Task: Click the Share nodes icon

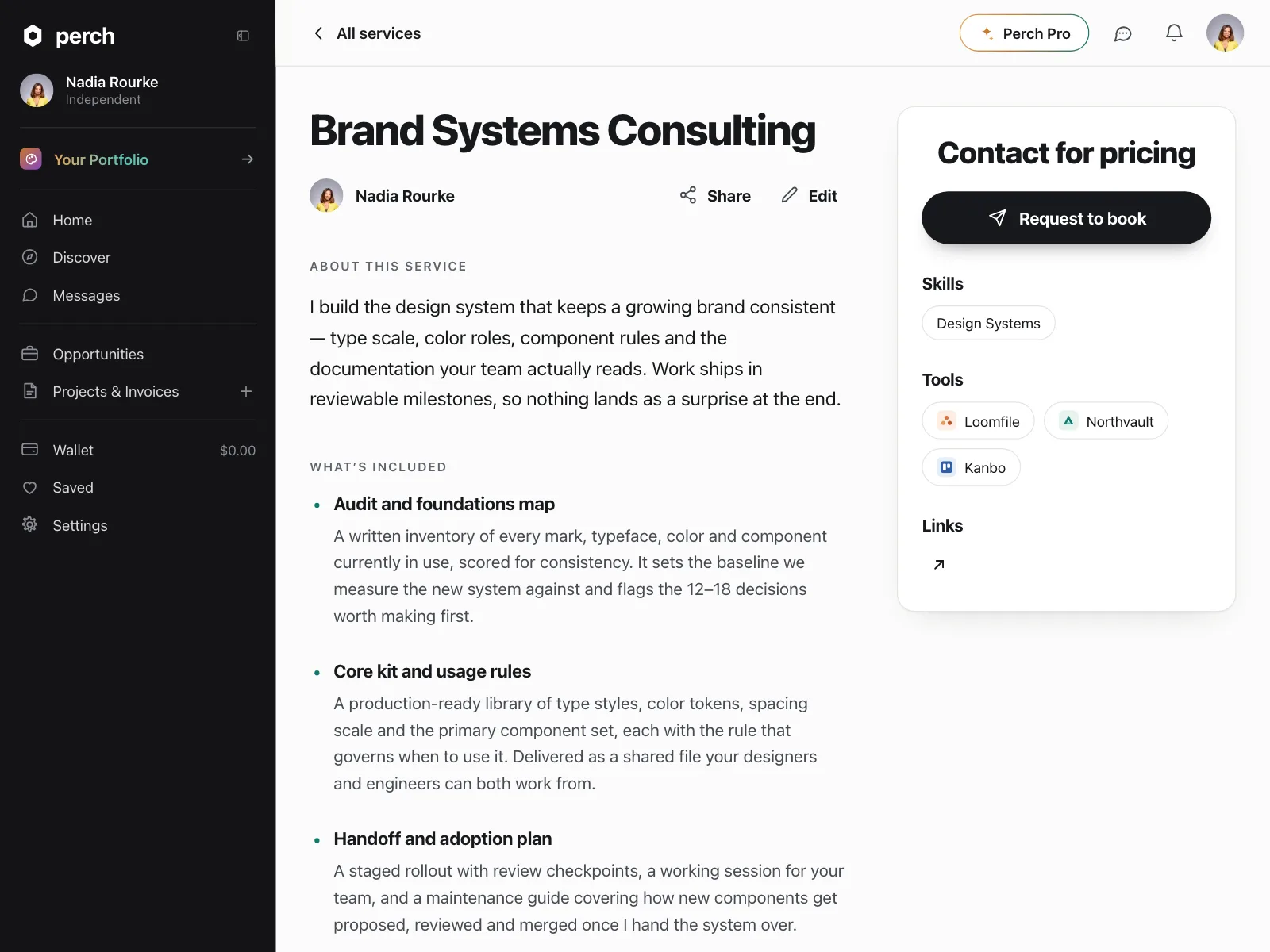Action: (688, 195)
